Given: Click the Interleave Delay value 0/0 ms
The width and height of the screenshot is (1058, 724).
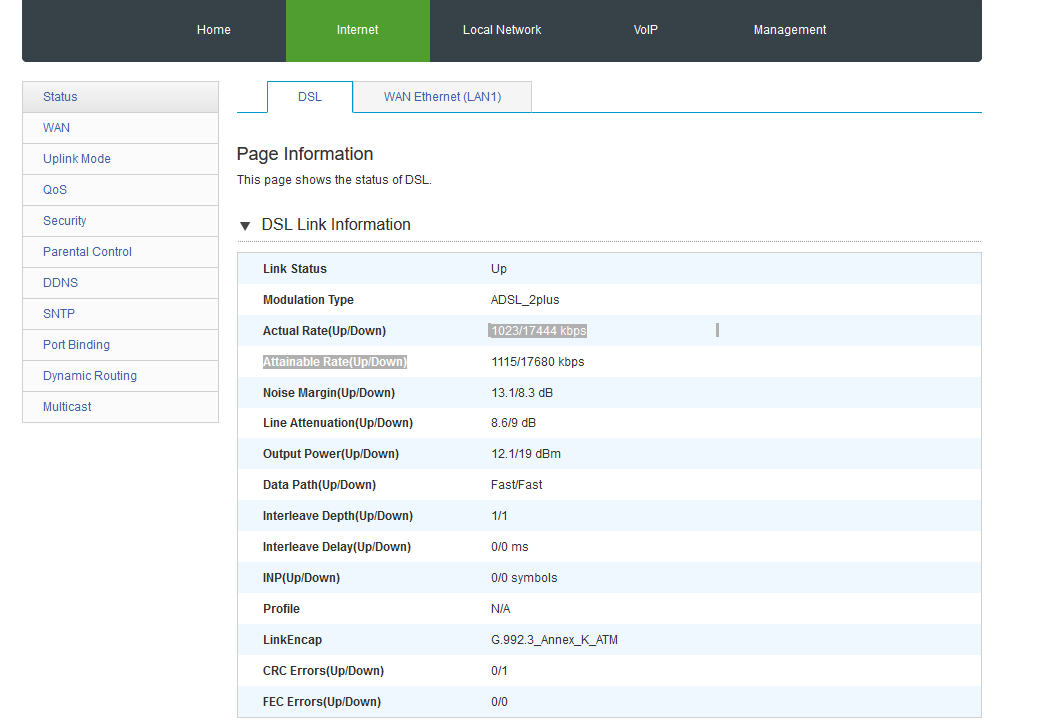Looking at the screenshot, I should (509, 547).
